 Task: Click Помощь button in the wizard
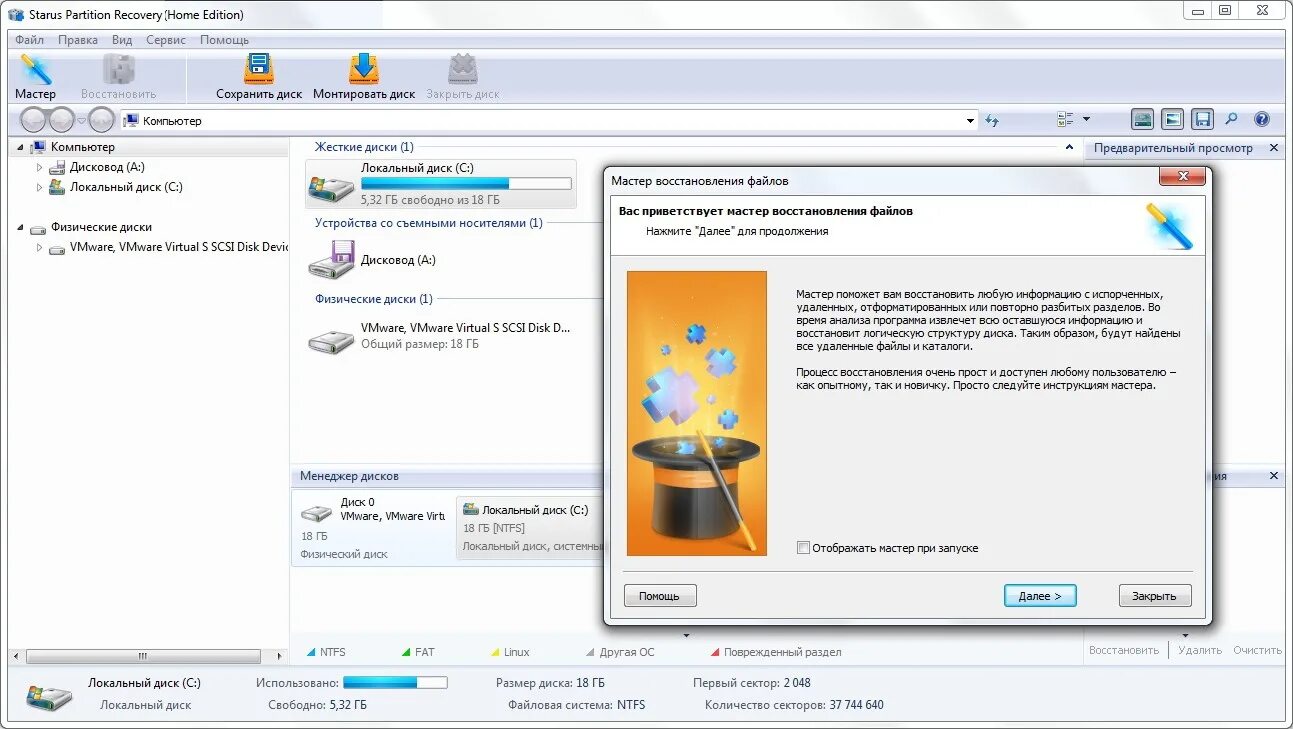660,596
